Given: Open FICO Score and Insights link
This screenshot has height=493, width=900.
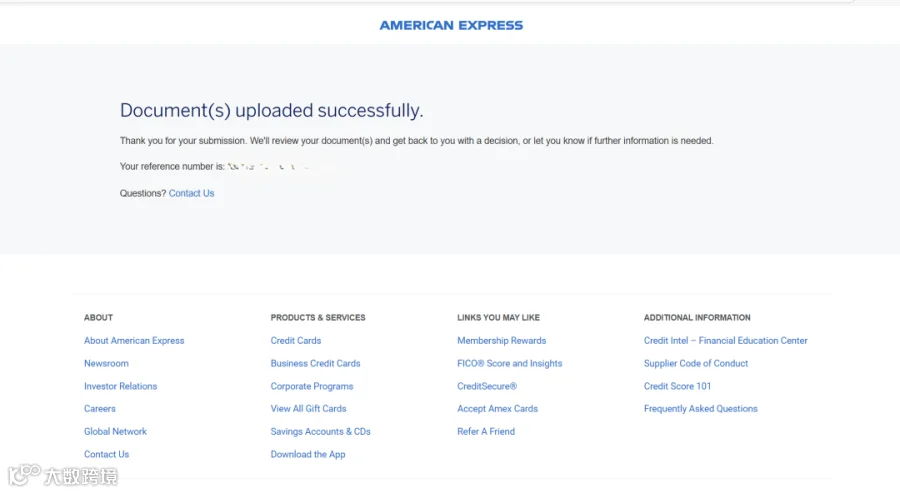Looking at the screenshot, I should point(510,363).
